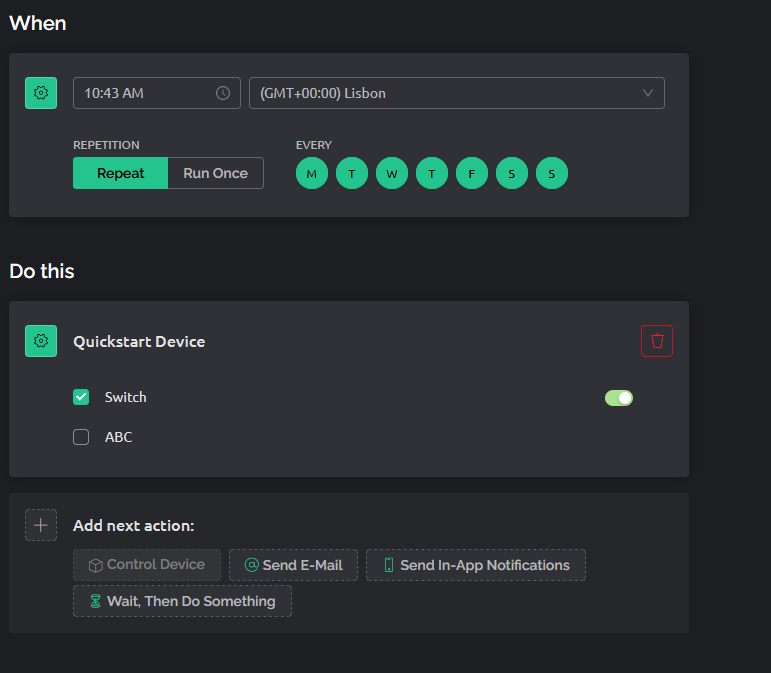Screen dimensions: 771x673
Task: Delete the Quickstart Device action with the trash icon
Action: coord(657,341)
